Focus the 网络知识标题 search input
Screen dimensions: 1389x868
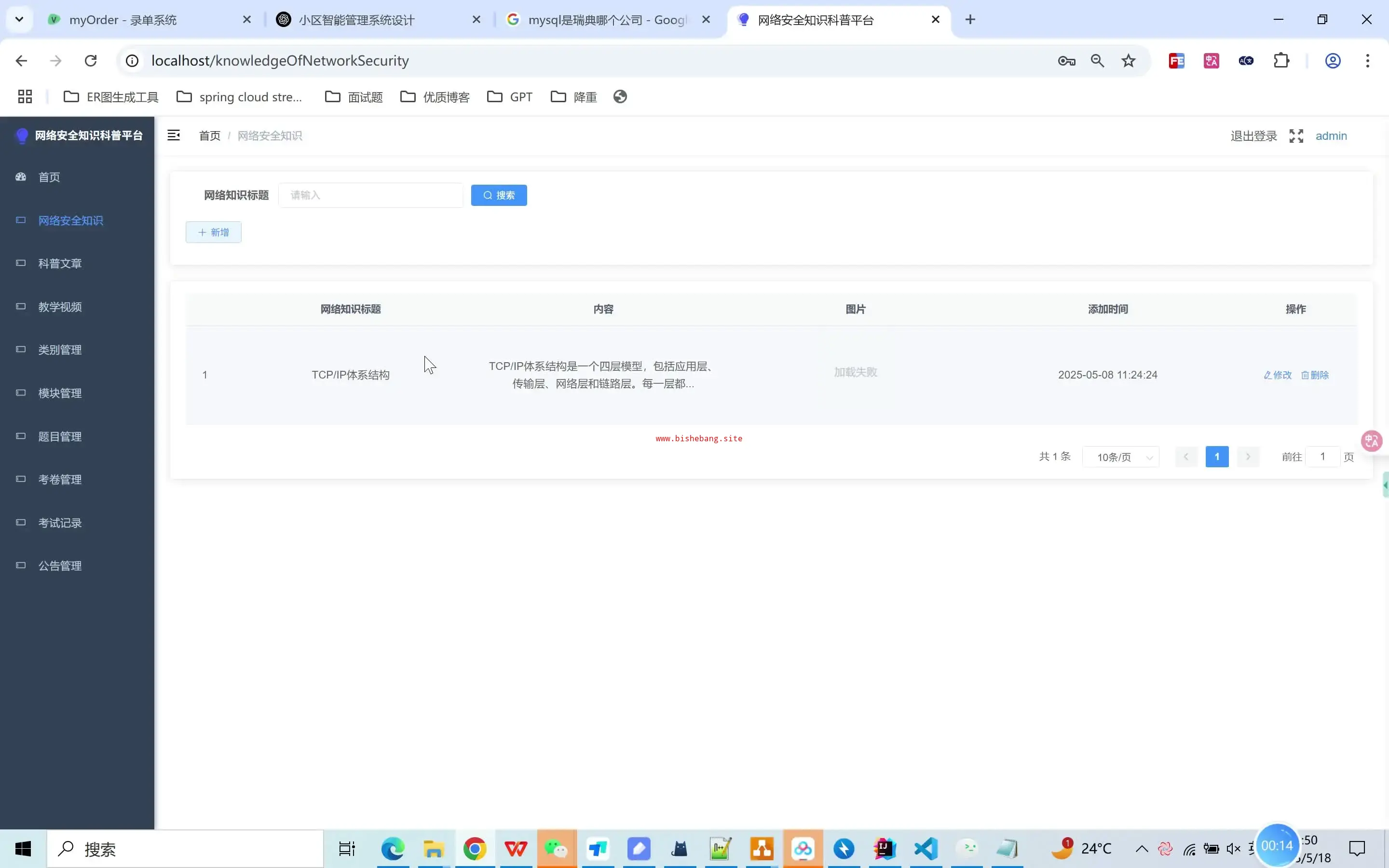pos(371,195)
